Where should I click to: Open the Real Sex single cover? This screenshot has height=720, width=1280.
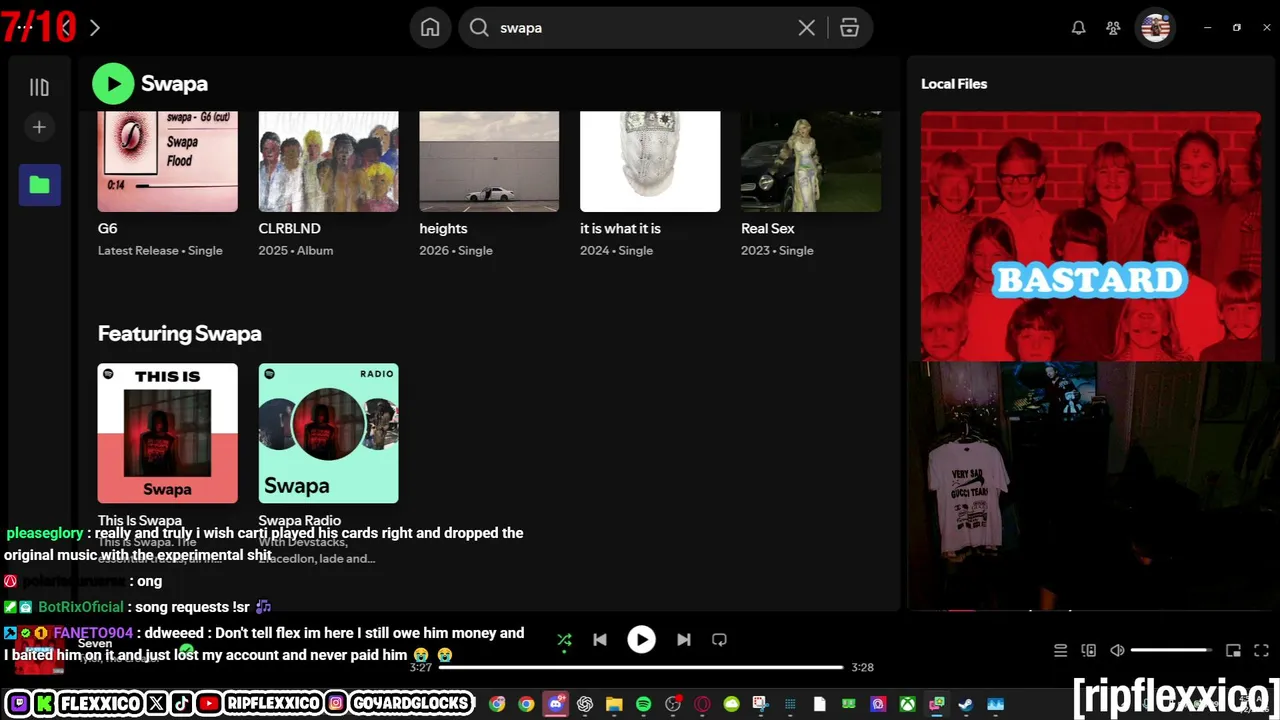click(x=811, y=161)
